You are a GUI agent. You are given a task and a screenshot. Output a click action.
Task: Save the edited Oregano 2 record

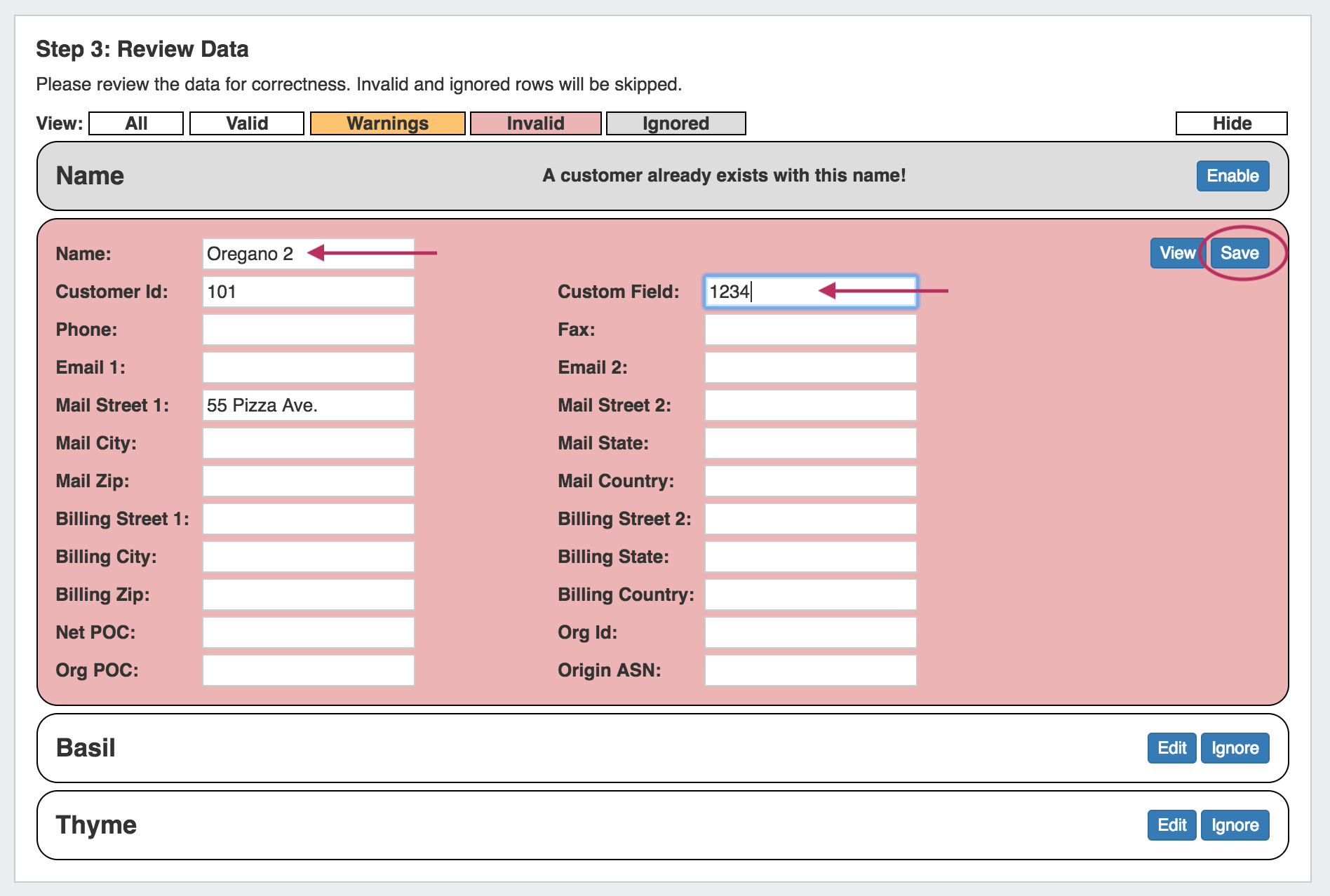1240,253
